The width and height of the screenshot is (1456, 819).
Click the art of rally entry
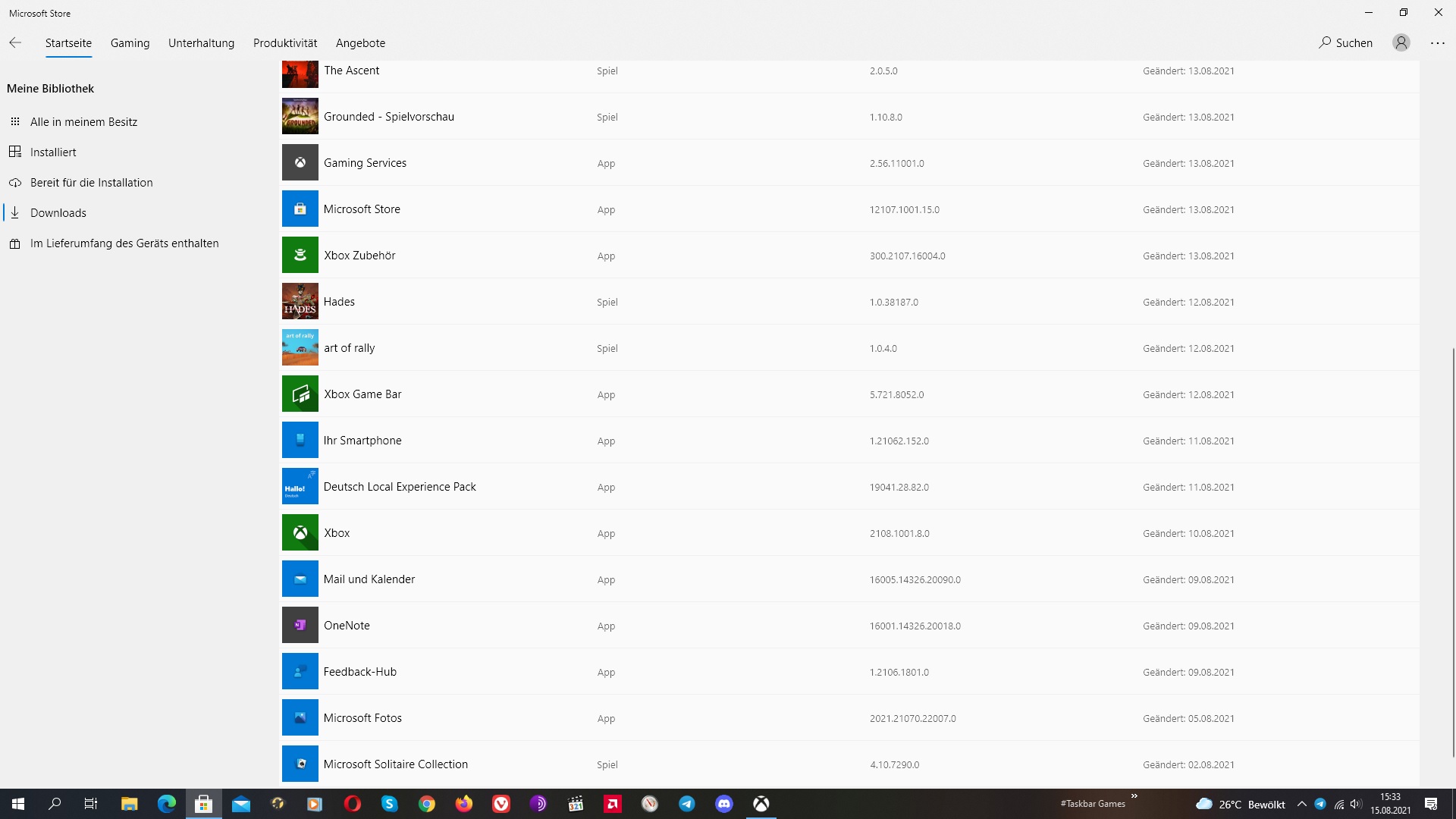coord(350,348)
